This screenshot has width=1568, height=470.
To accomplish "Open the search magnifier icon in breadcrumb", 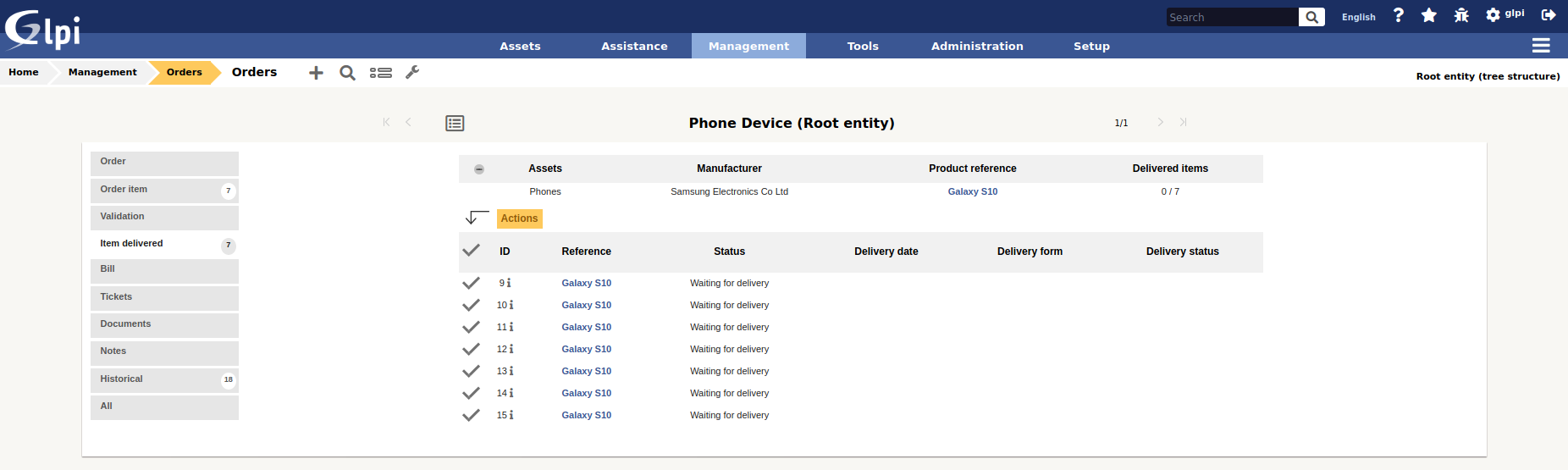I will (347, 73).
